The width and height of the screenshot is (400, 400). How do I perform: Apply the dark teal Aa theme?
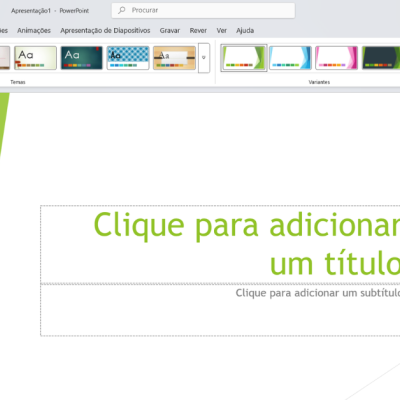click(82, 58)
